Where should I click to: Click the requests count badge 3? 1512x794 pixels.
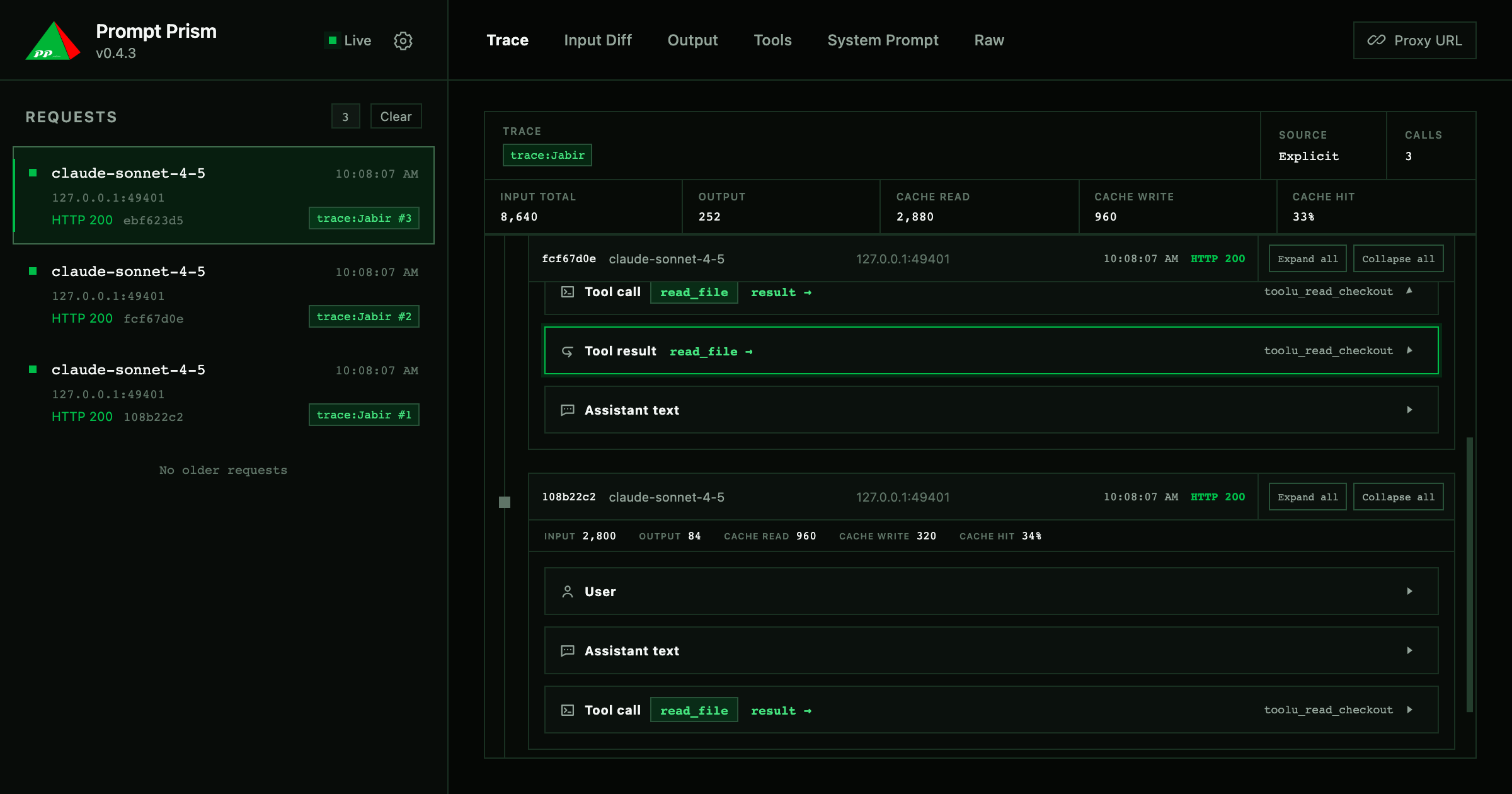point(345,117)
